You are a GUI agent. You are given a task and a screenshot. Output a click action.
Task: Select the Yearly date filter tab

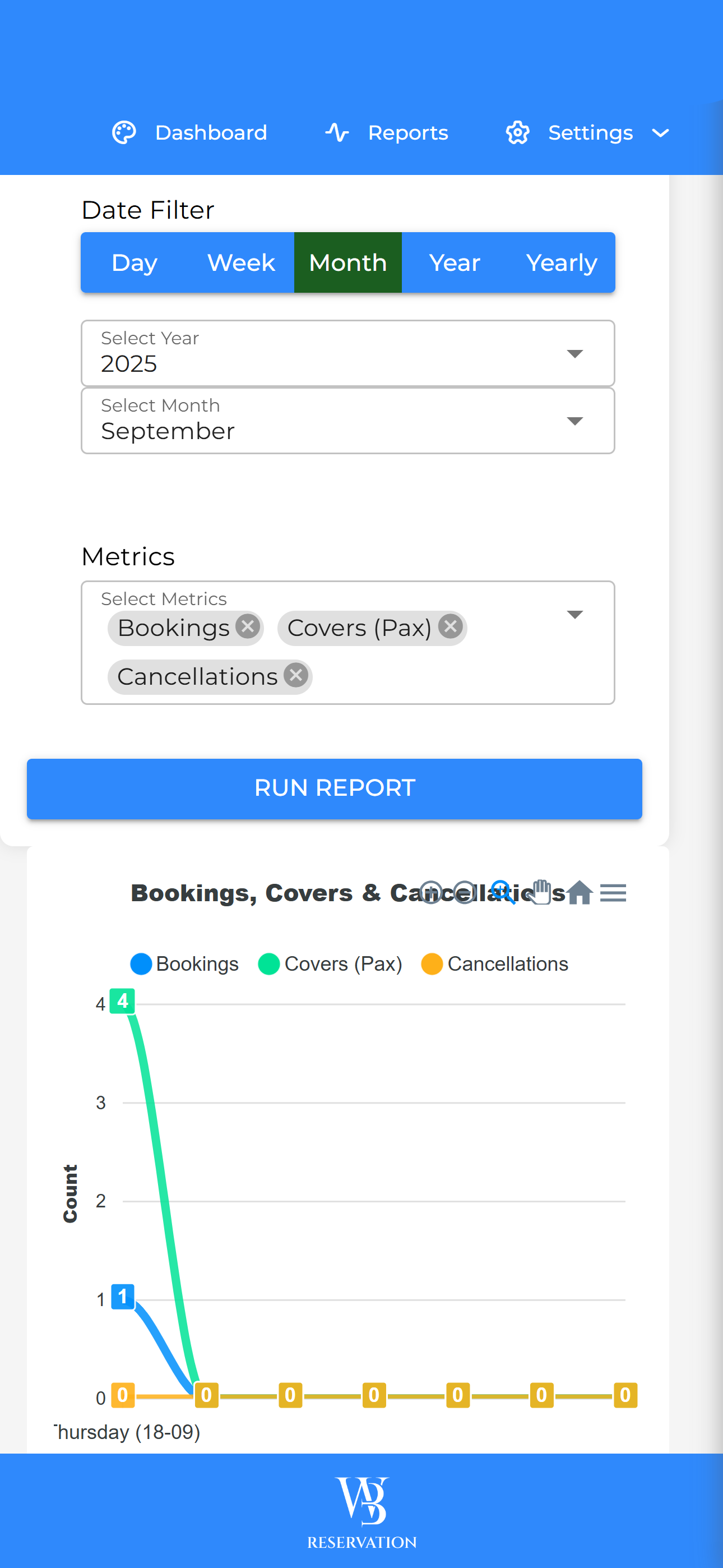[x=561, y=263]
